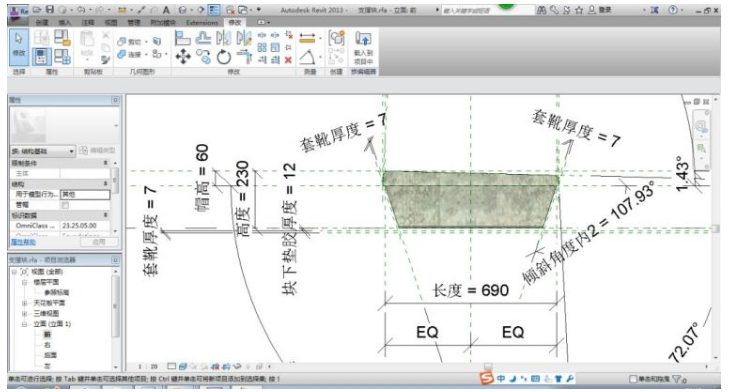Click the Sogou input method S icon

point(486,378)
